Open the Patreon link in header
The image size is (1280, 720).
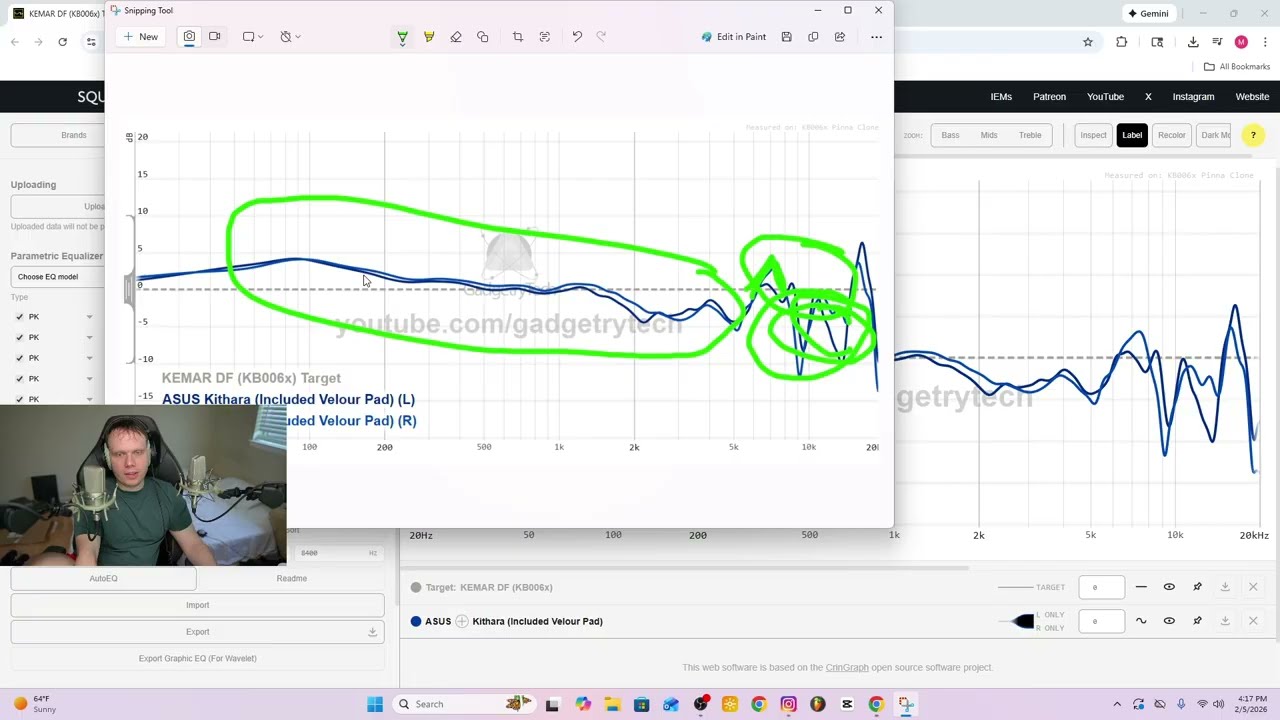1049,97
